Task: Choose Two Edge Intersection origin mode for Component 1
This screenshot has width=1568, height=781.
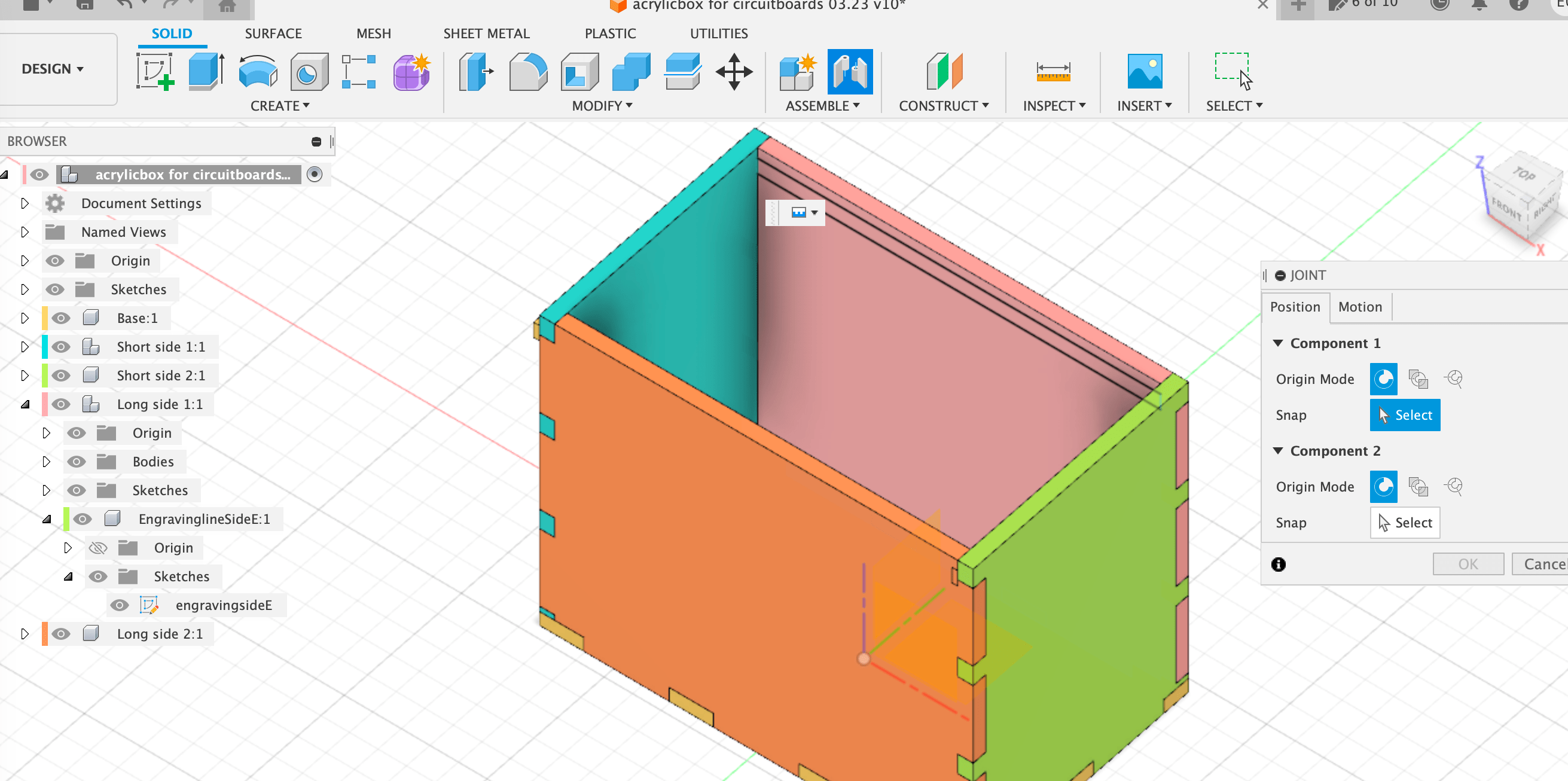Action: pos(1454,379)
